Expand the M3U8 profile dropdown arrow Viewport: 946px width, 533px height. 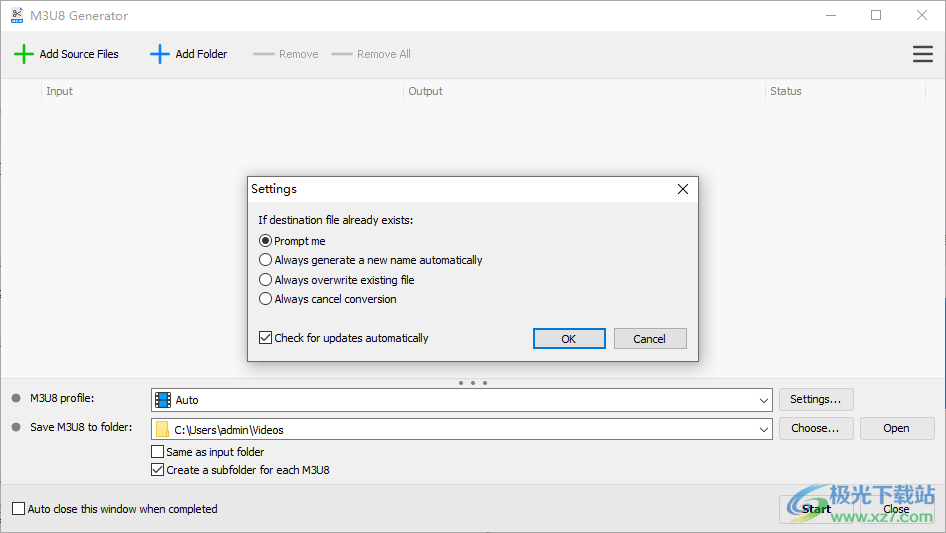[763, 400]
